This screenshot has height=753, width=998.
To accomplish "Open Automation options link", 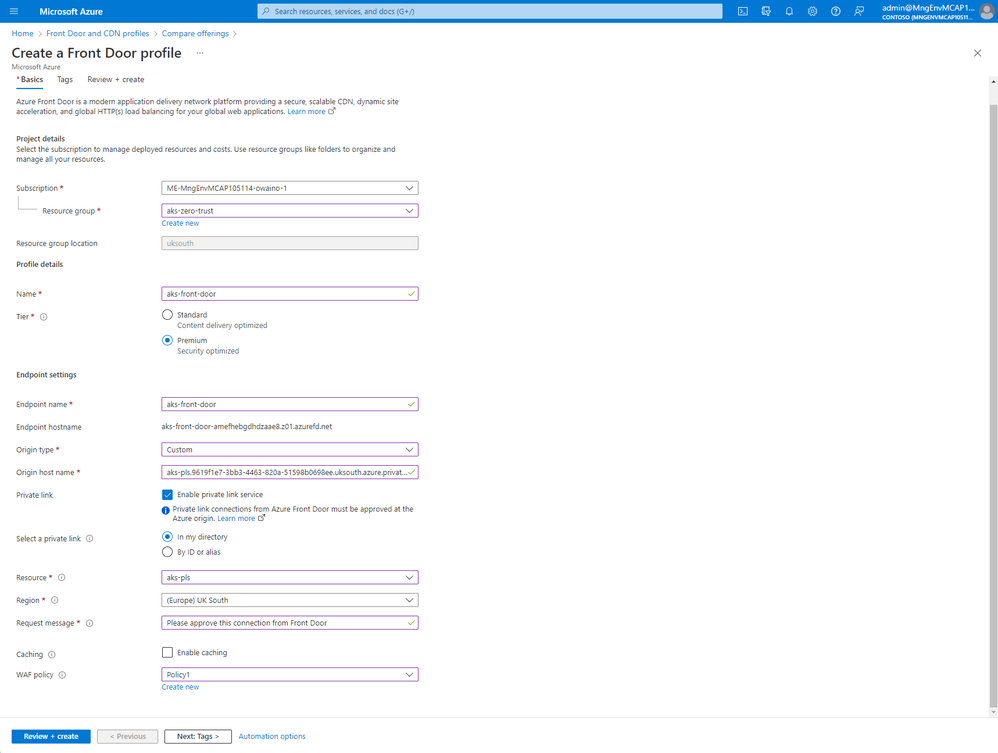I will coord(272,736).
